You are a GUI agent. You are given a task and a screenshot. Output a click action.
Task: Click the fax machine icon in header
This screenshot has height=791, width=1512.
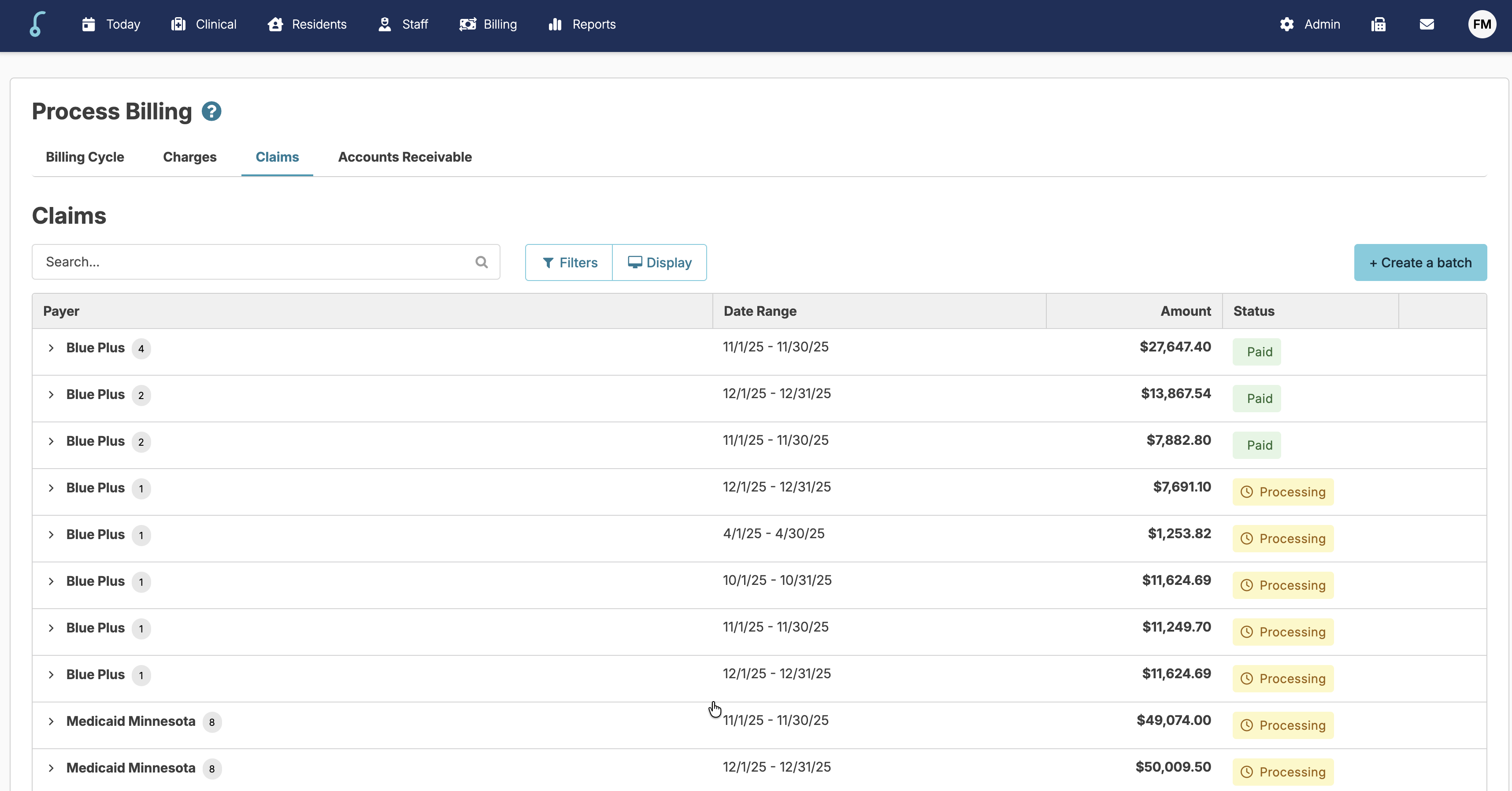1378,24
